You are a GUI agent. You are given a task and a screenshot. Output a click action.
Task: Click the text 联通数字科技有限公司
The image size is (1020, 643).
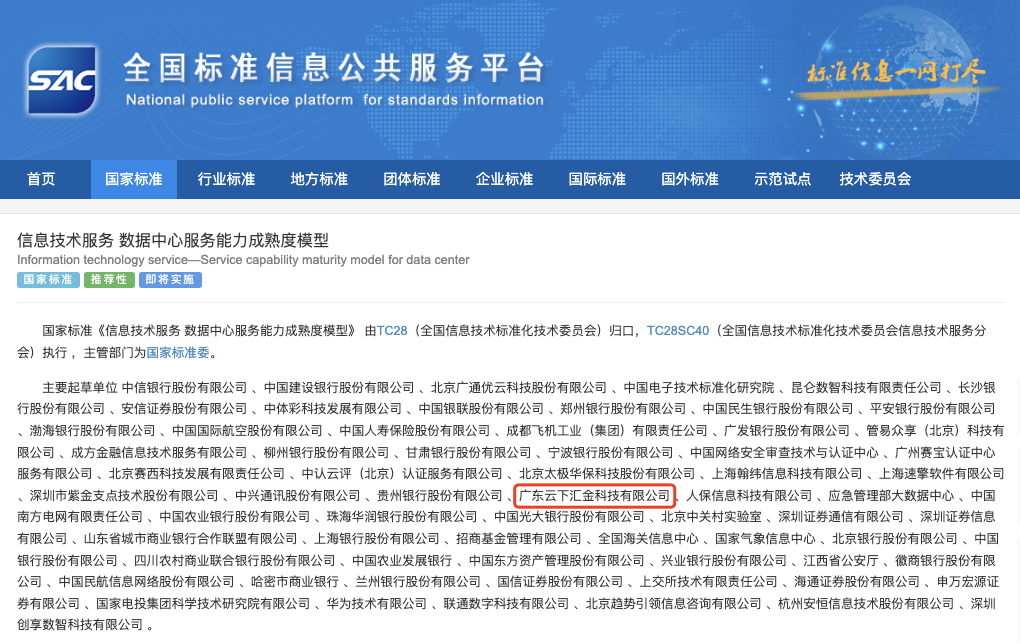coord(506,604)
